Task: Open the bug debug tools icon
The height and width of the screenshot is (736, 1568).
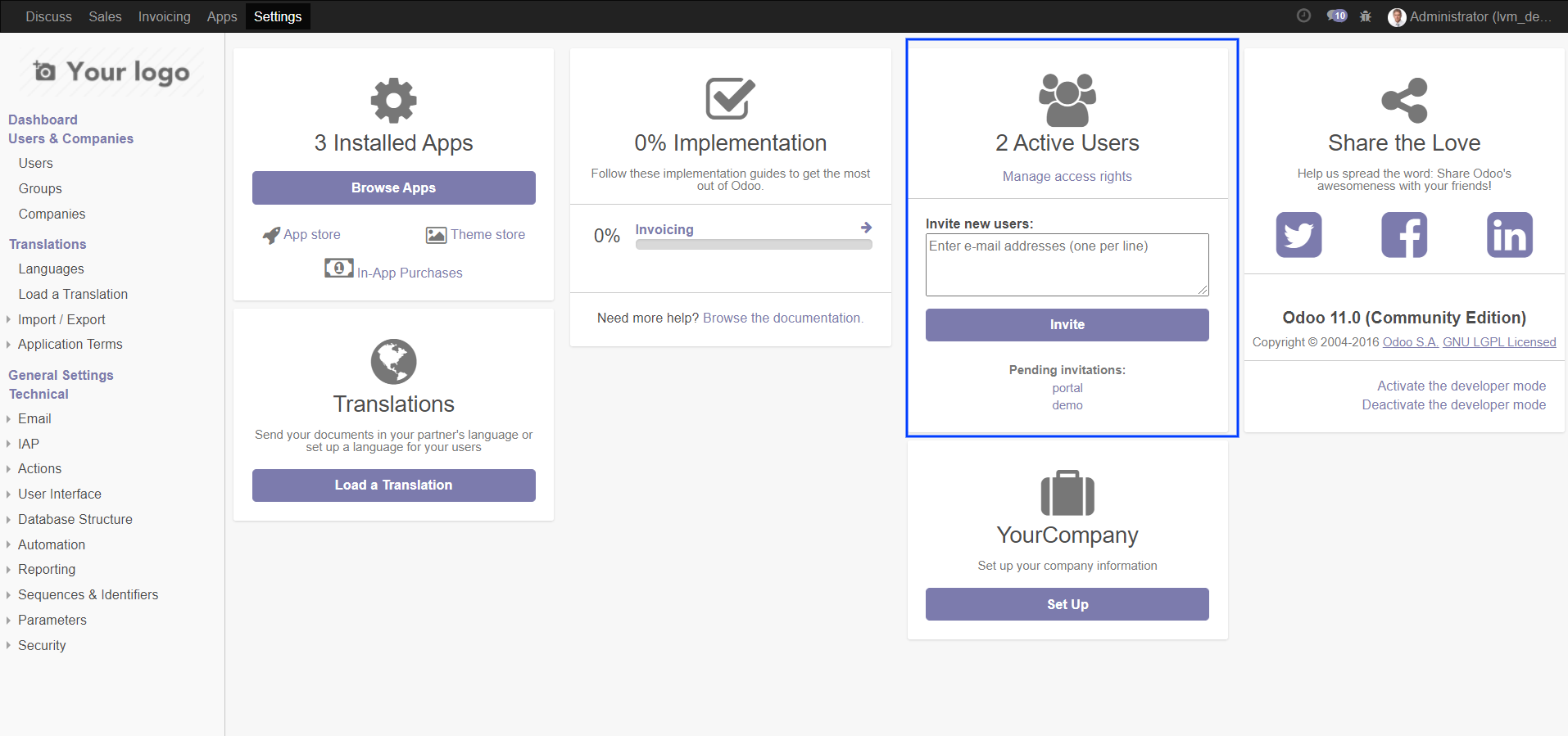Action: [x=1365, y=16]
